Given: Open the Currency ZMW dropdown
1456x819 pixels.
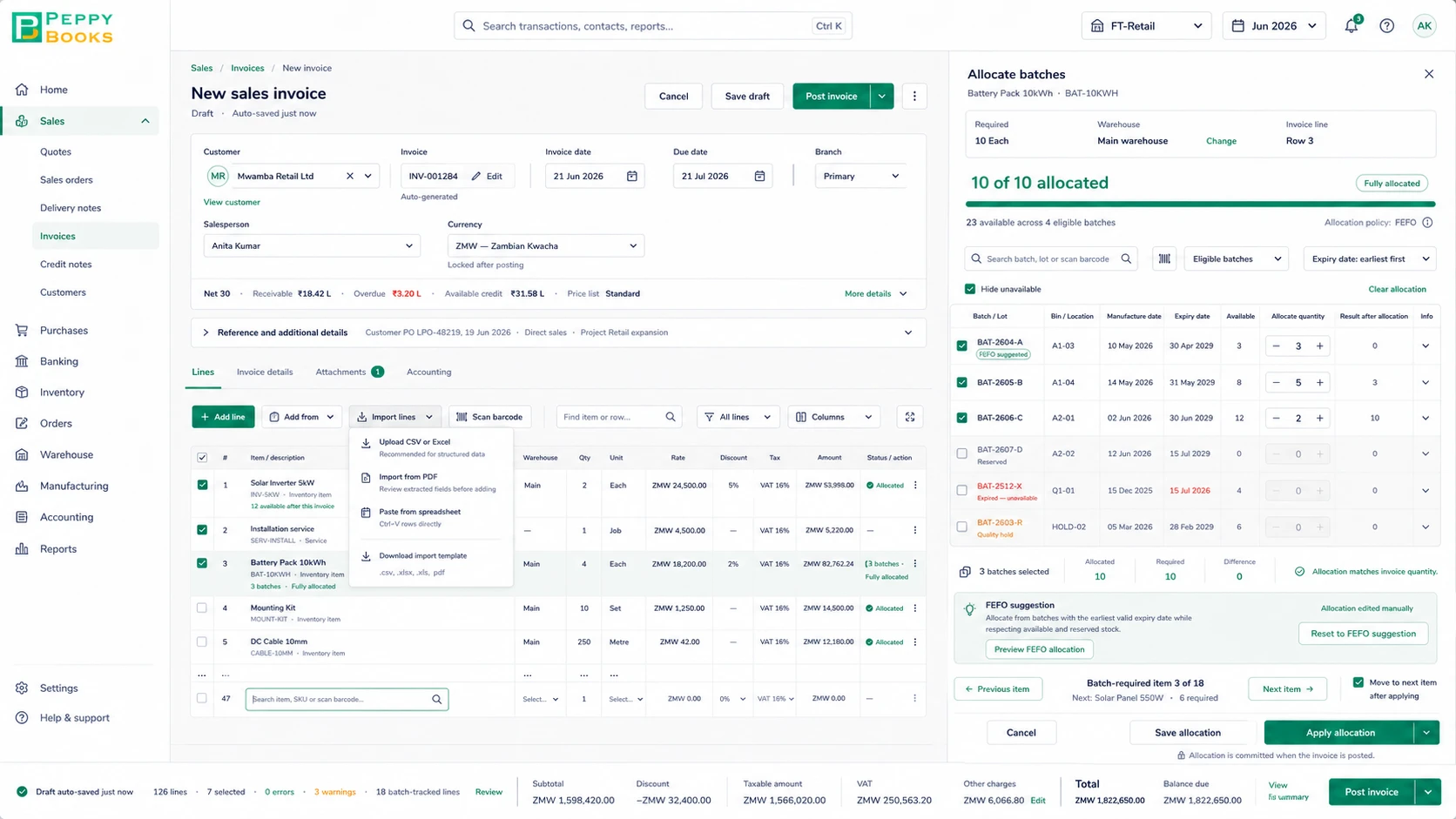Looking at the screenshot, I should (x=546, y=246).
